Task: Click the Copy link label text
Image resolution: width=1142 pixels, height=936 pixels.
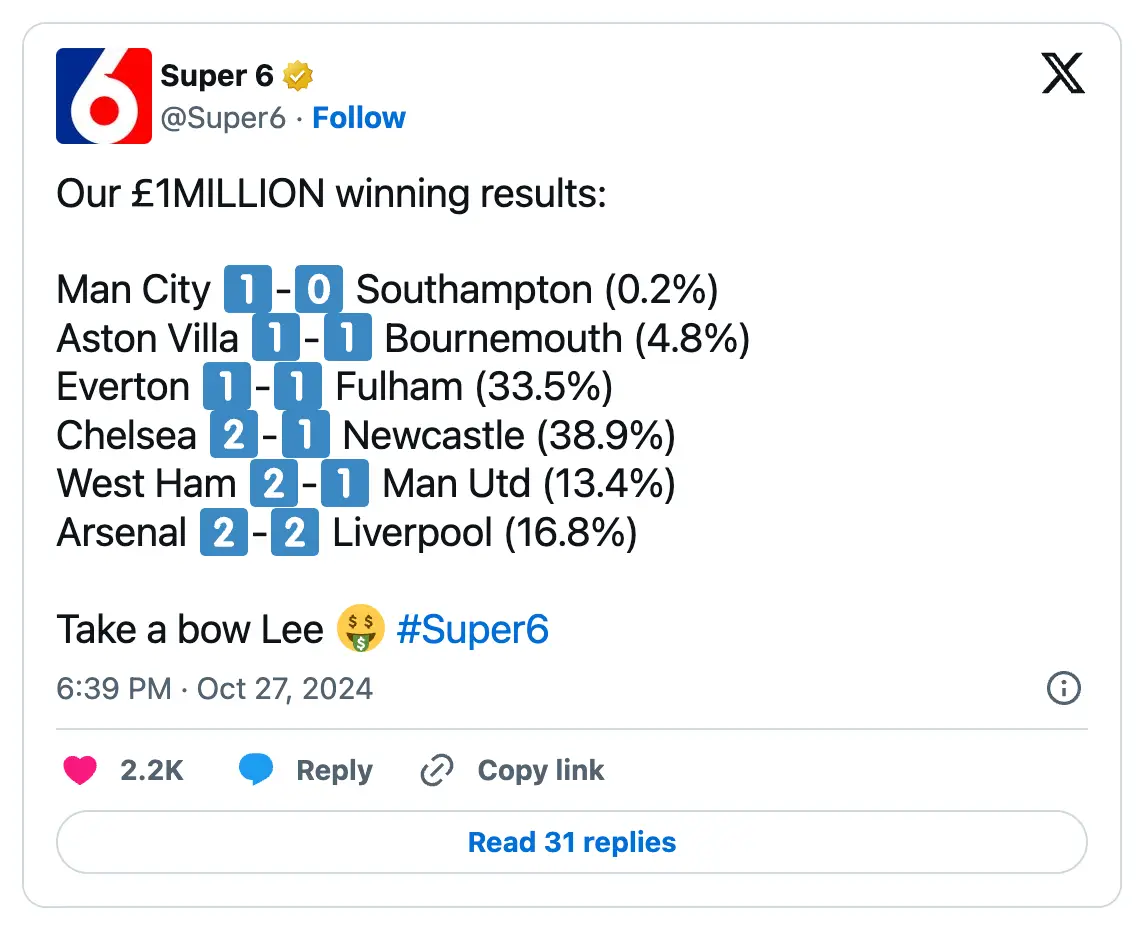Action: coord(540,770)
